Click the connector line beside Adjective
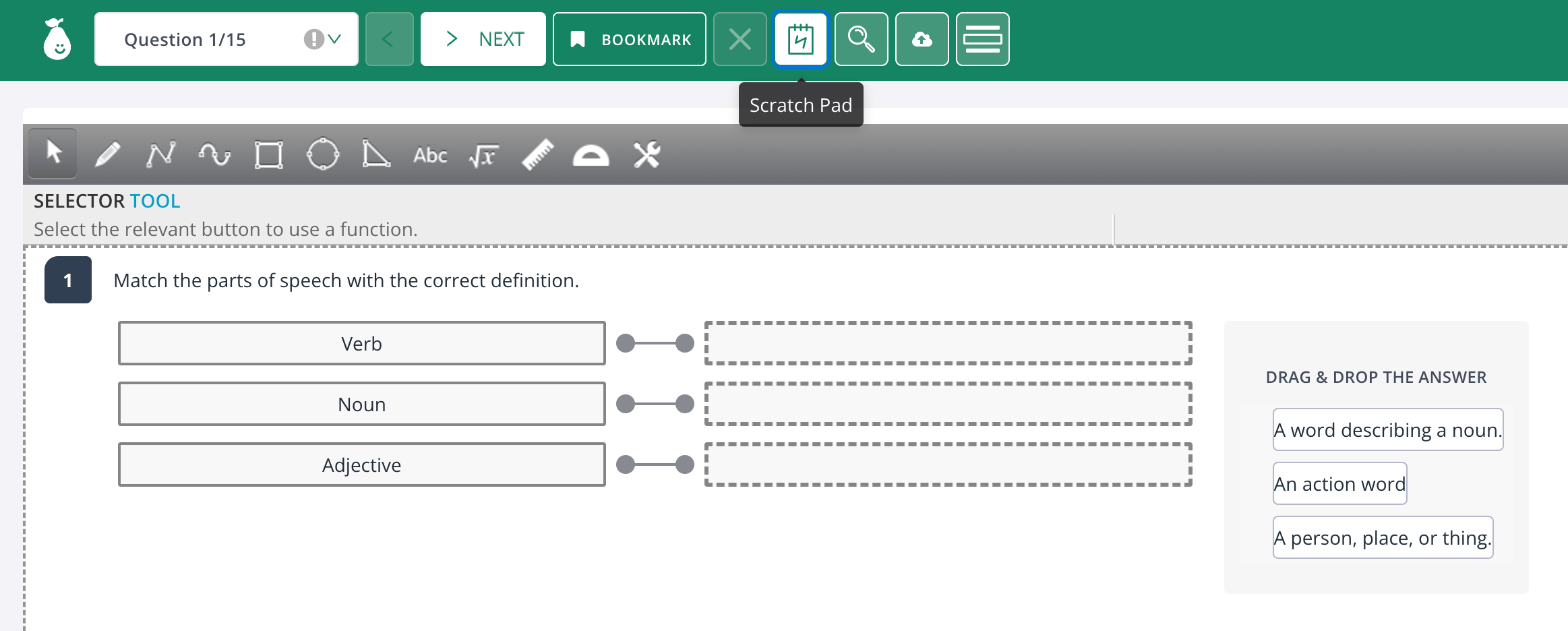1568x631 pixels. point(655,464)
